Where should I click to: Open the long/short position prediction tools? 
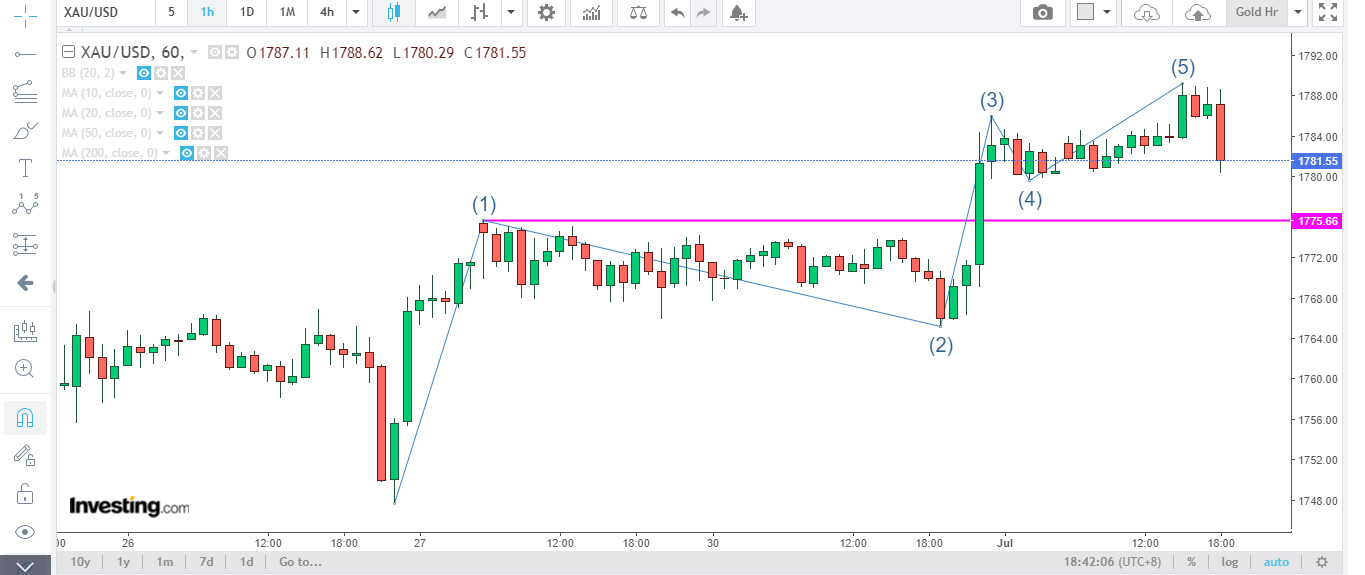coord(25,244)
